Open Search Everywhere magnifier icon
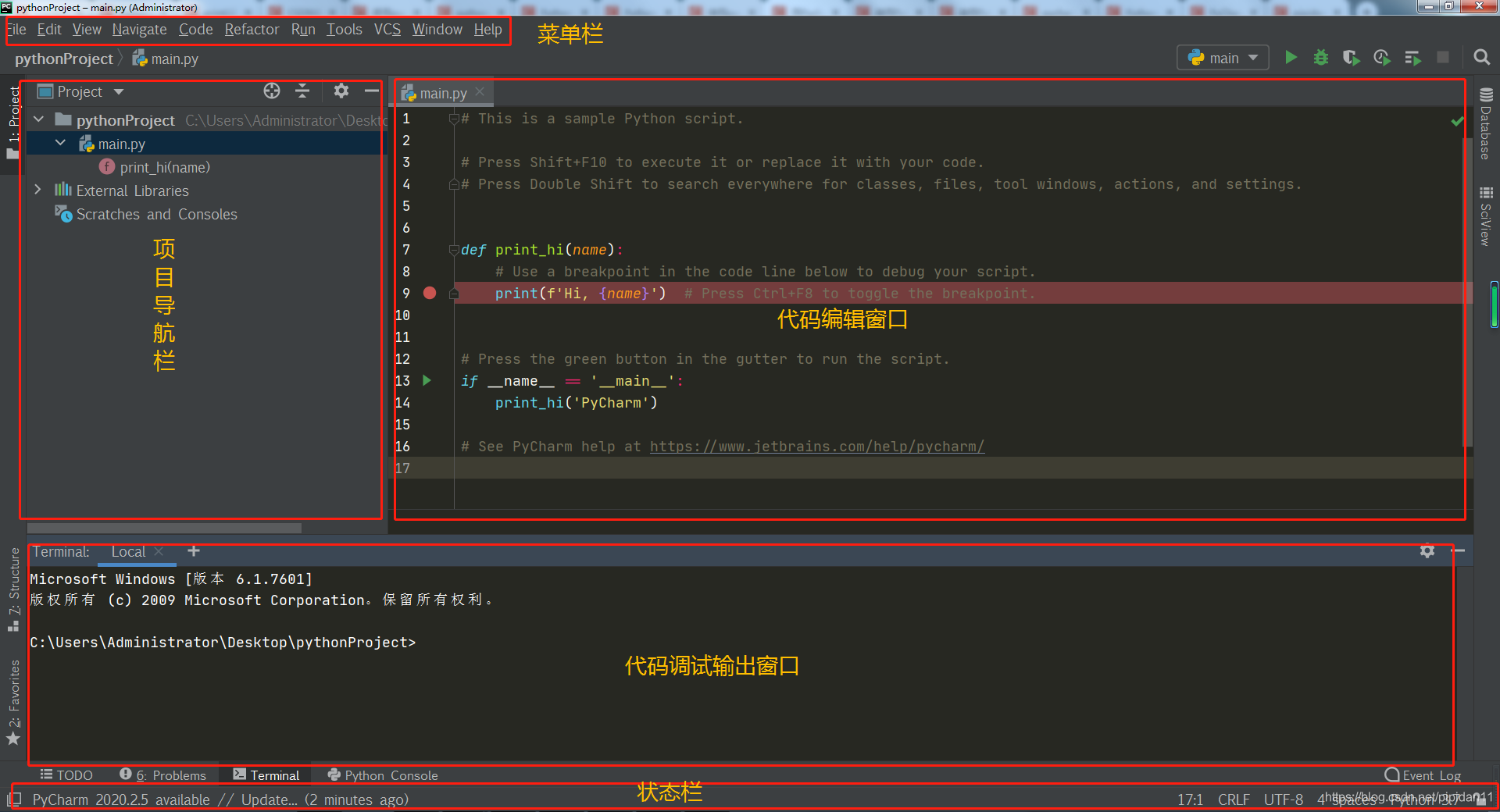This screenshot has width=1500, height=812. [1481, 58]
